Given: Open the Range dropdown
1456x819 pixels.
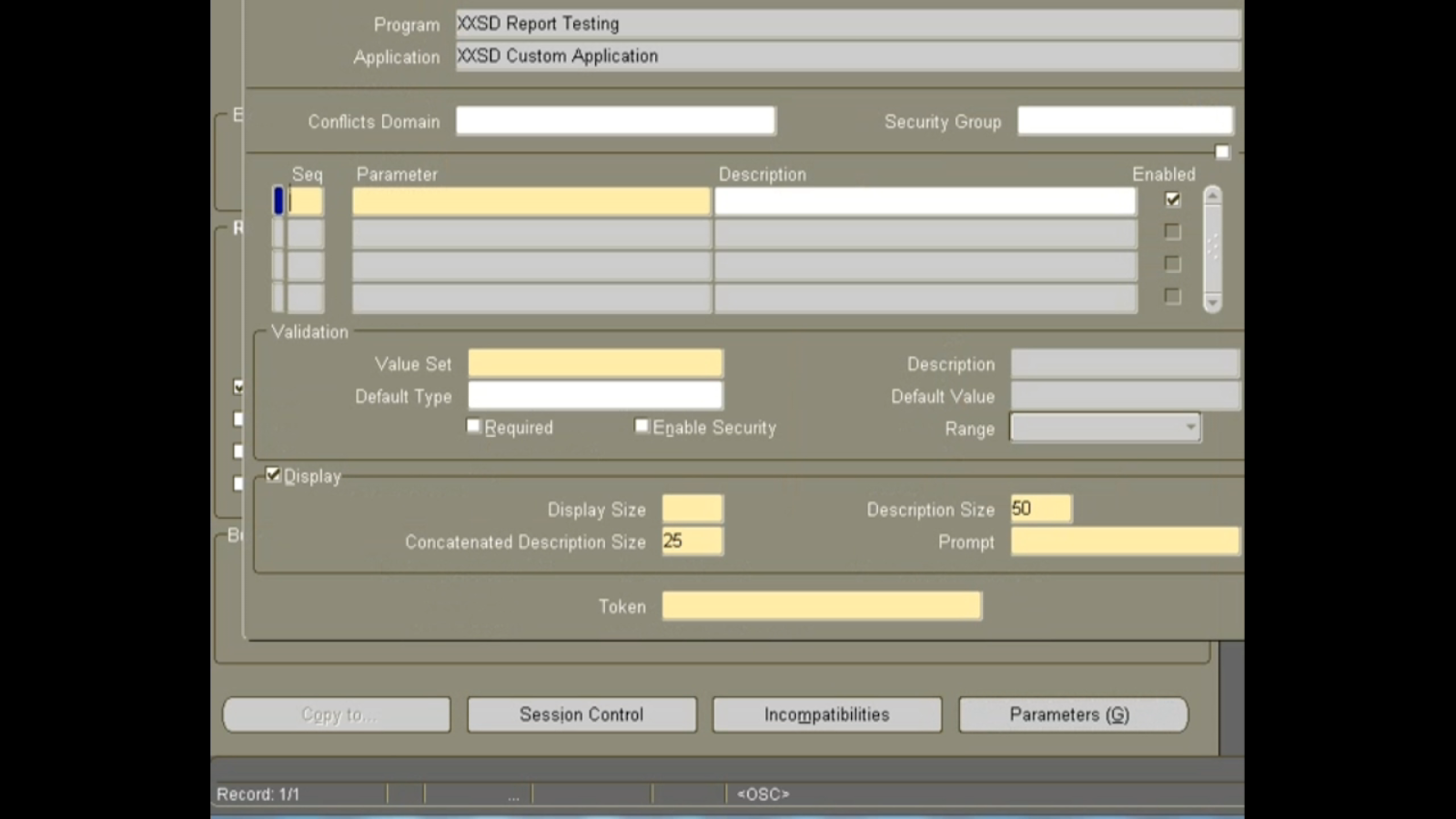Looking at the screenshot, I should [x=1190, y=428].
